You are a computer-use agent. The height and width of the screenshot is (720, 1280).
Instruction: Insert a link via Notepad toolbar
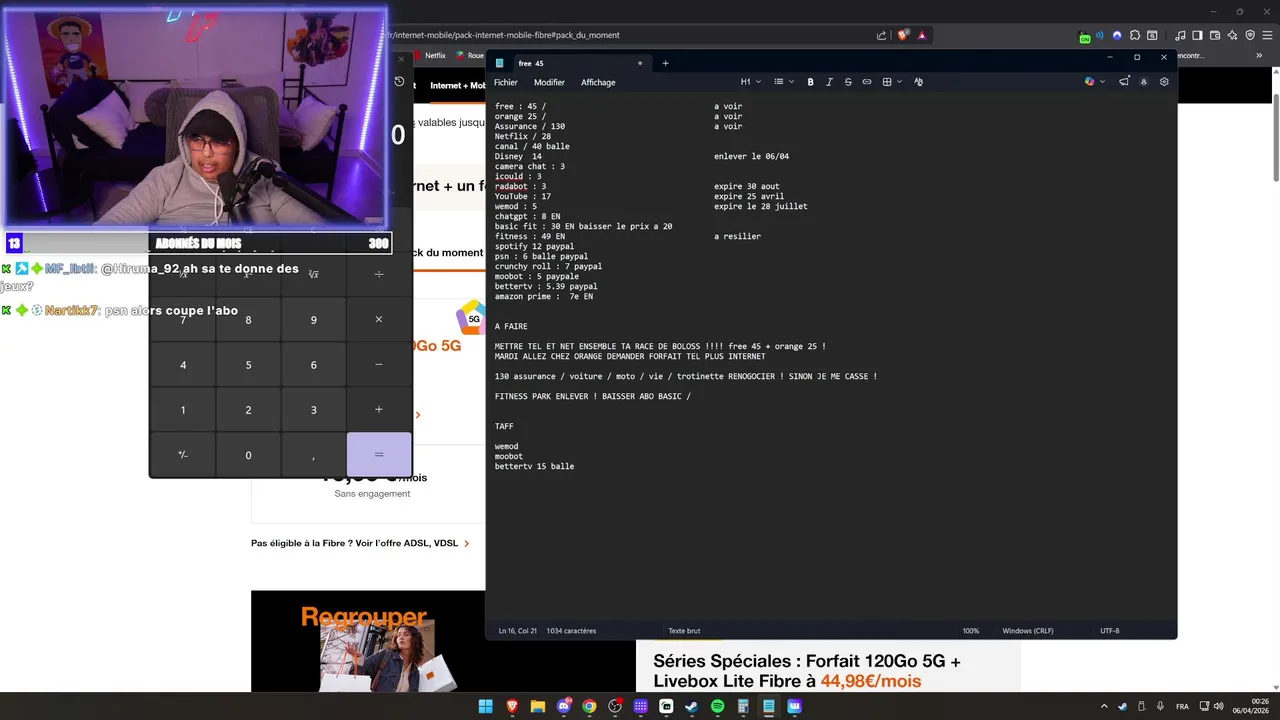click(x=867, y=82)
